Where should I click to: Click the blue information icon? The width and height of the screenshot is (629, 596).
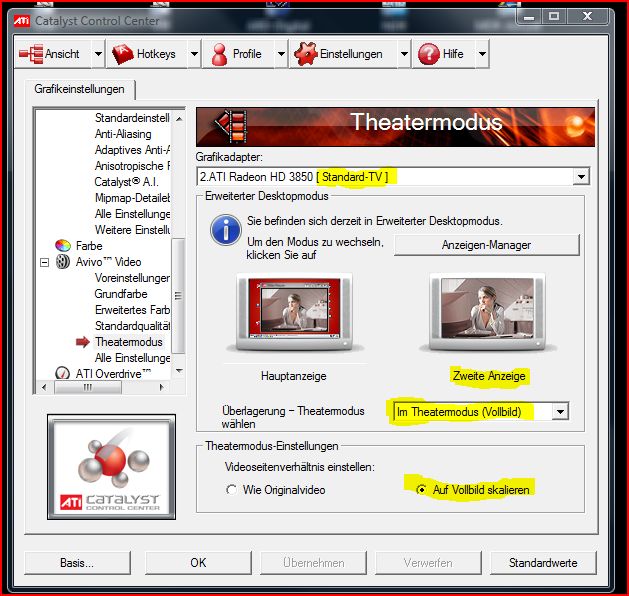(225, 230)
